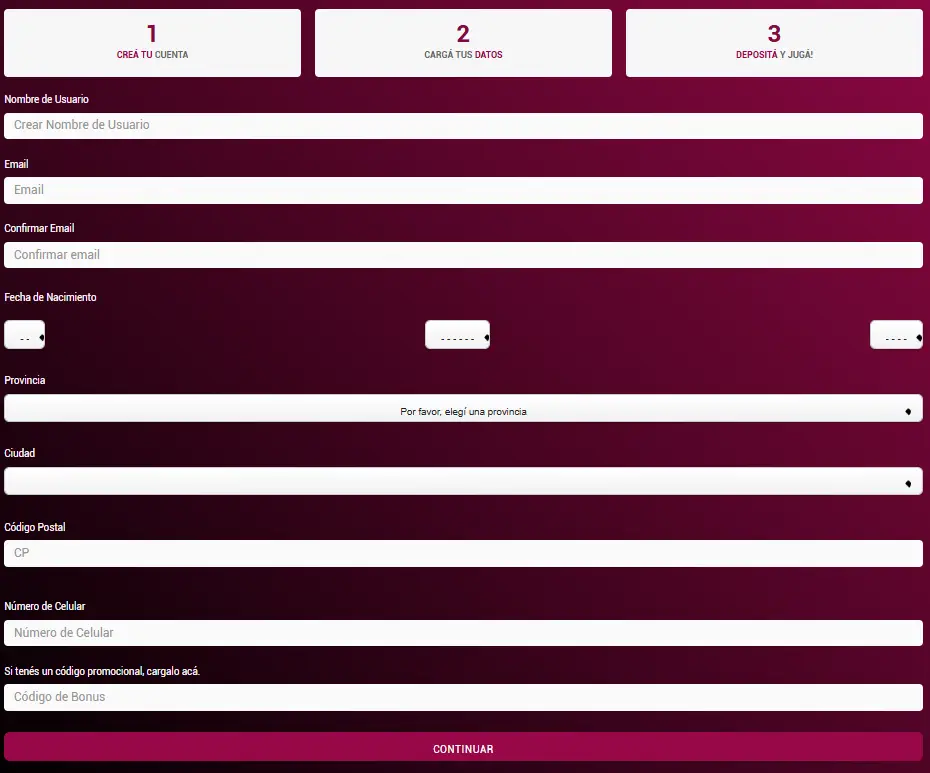Open the birth year dropdown
The image size is (930, 773).
896,334
